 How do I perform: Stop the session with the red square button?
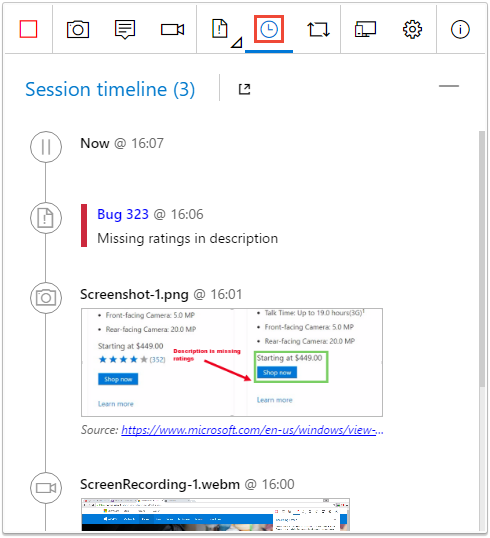point(28,29)
